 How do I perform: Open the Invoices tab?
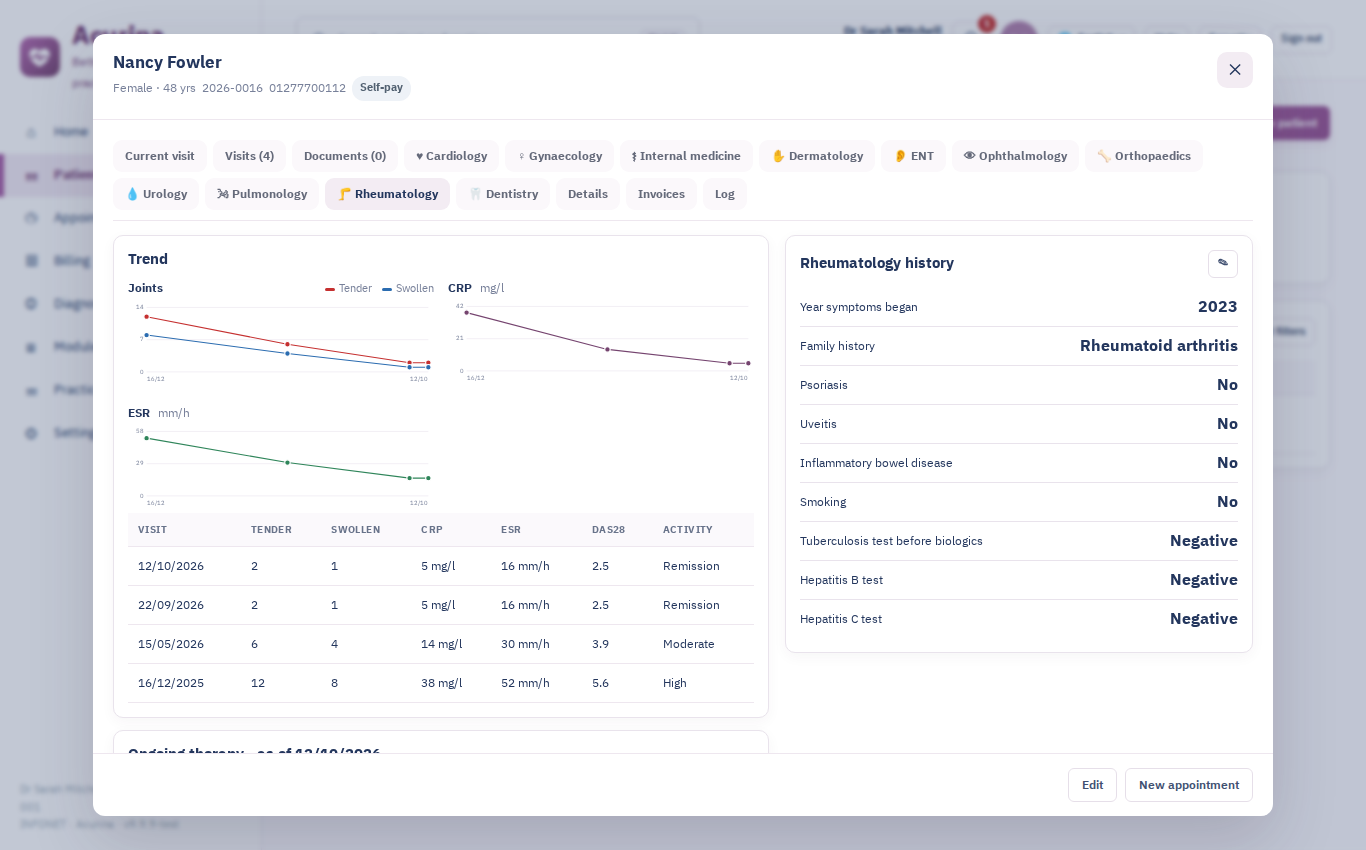pyautogui.click(x=661, y=194)
